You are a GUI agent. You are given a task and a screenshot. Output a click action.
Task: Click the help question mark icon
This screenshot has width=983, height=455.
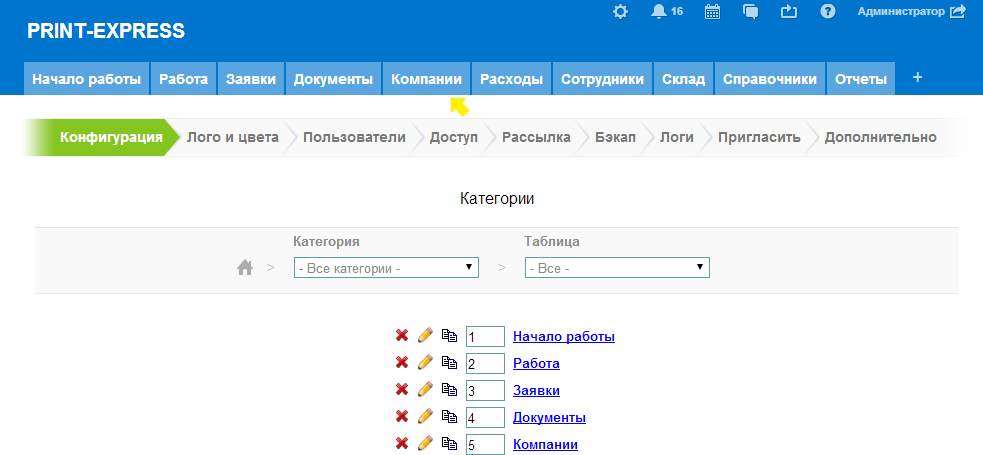[827, 12]
